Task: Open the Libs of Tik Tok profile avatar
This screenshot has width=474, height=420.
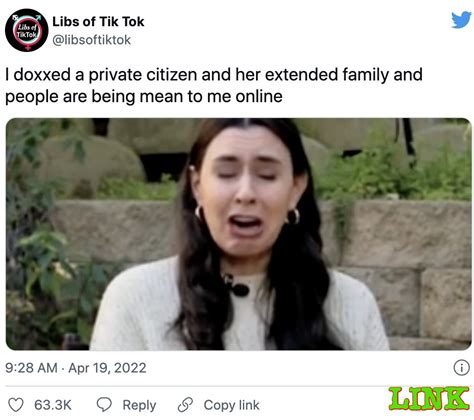Action: (x=27, y=30)
